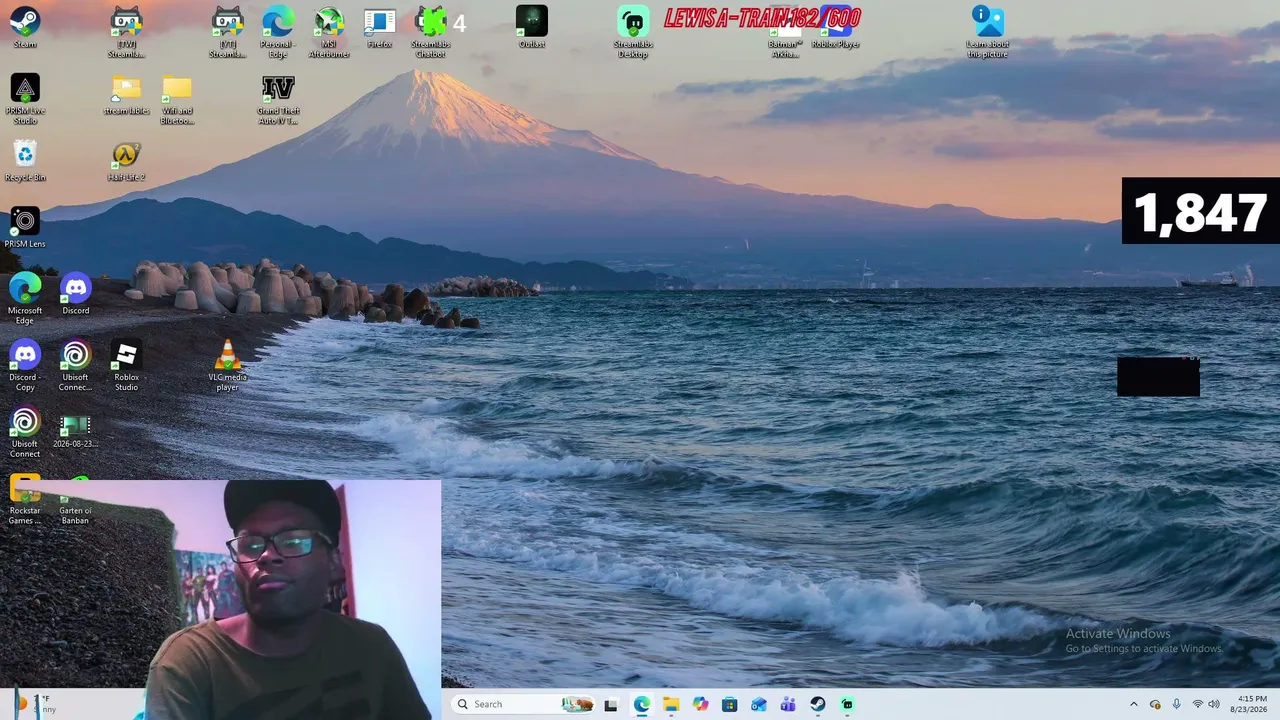Open the weather widget on the taskbar

tap(34, 704)
